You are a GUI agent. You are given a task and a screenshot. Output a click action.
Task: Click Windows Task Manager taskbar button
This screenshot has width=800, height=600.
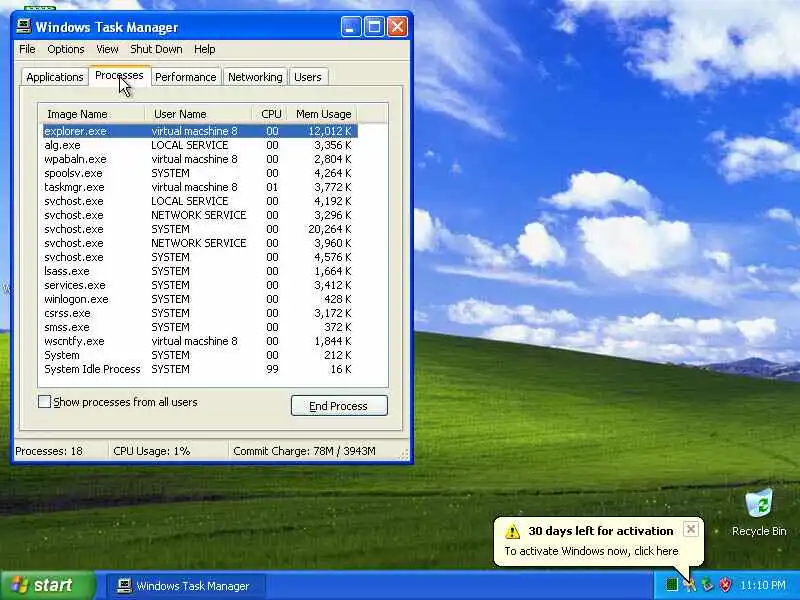pyautogui.click(x=186, y=586)
